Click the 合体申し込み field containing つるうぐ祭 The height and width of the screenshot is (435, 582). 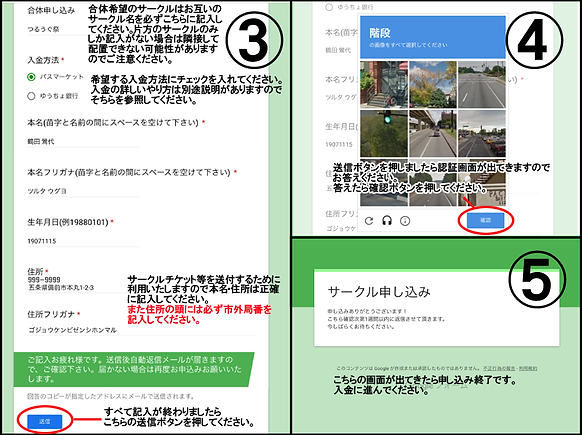[x=56, y=29]
